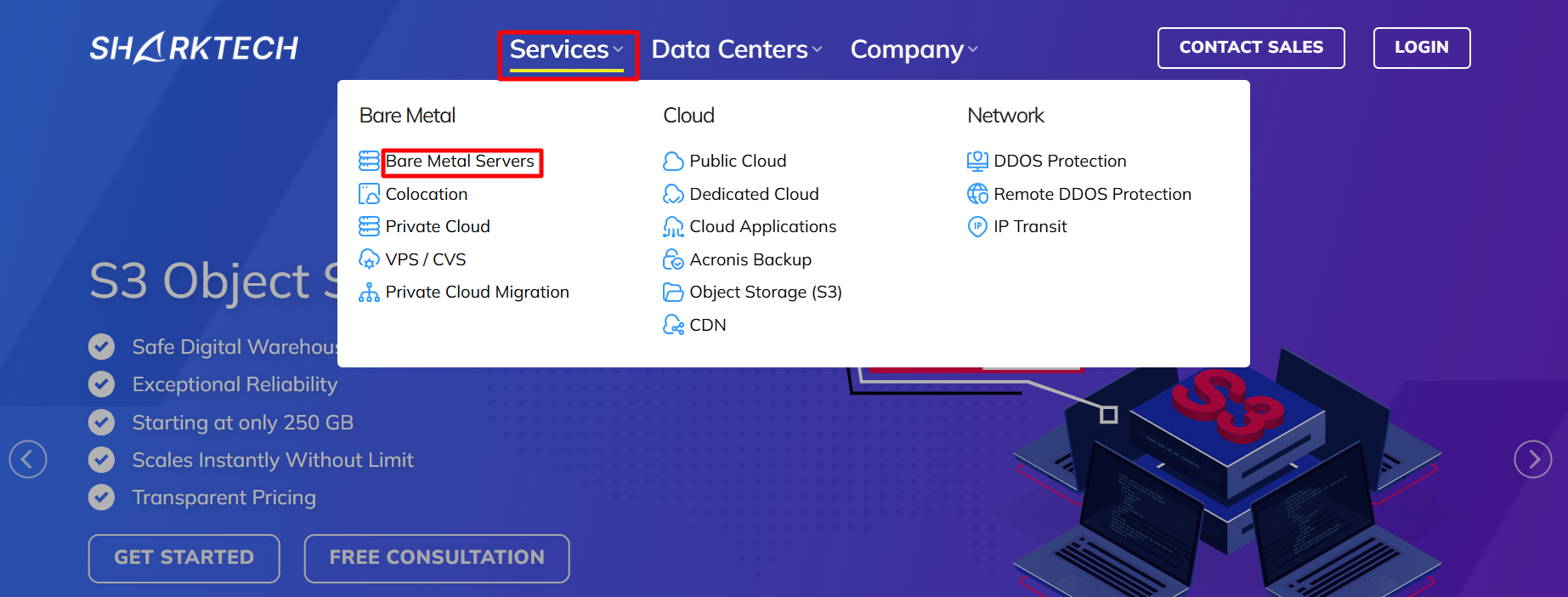Click the FREE CONSULTATION button
The width and height of the screenshot is (1568, 597).
(x=437, y=558)
